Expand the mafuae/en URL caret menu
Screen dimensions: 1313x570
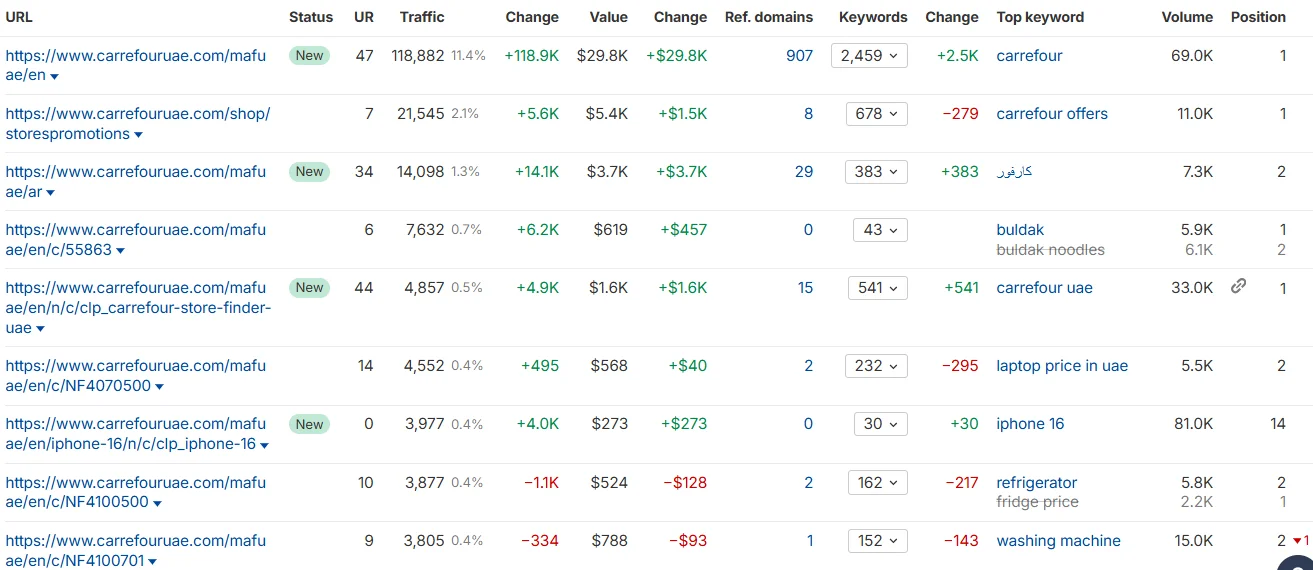tap(54, 77)
